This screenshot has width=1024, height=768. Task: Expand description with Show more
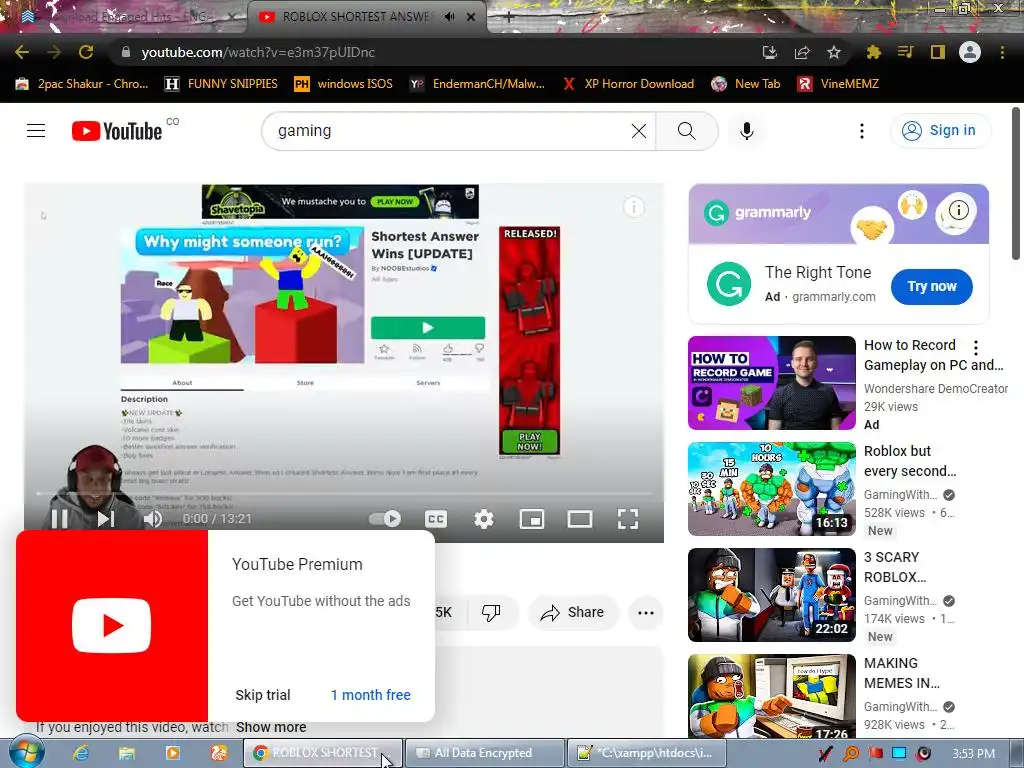271,727
